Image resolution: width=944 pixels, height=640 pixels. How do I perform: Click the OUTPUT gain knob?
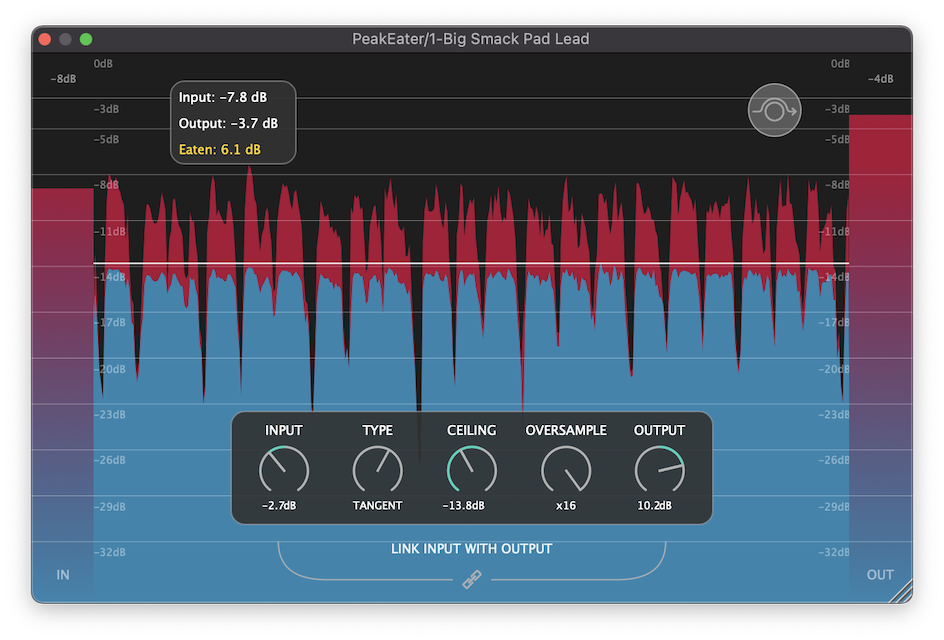659,470
